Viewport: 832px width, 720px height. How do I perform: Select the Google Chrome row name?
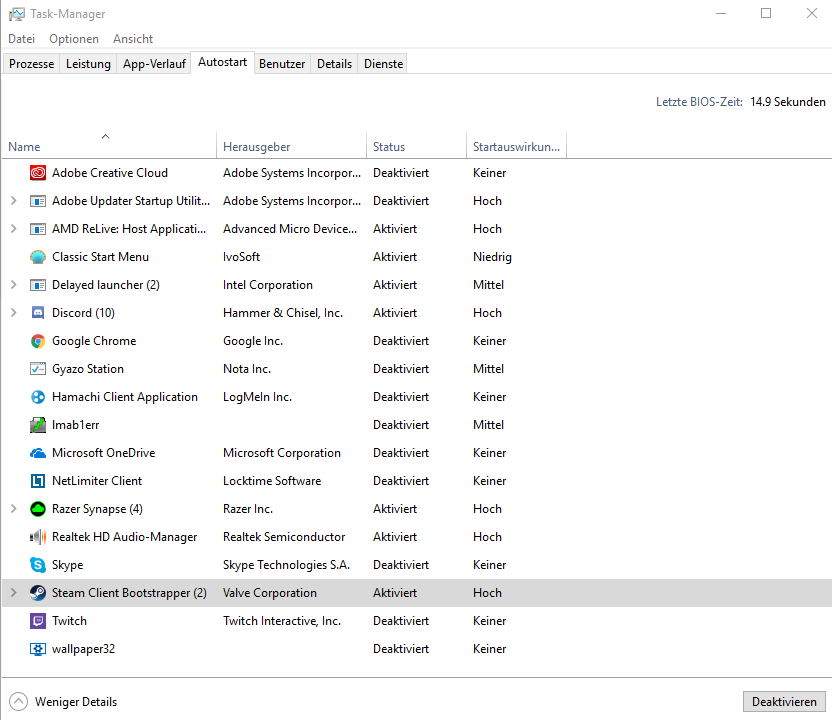coord(94,341)
